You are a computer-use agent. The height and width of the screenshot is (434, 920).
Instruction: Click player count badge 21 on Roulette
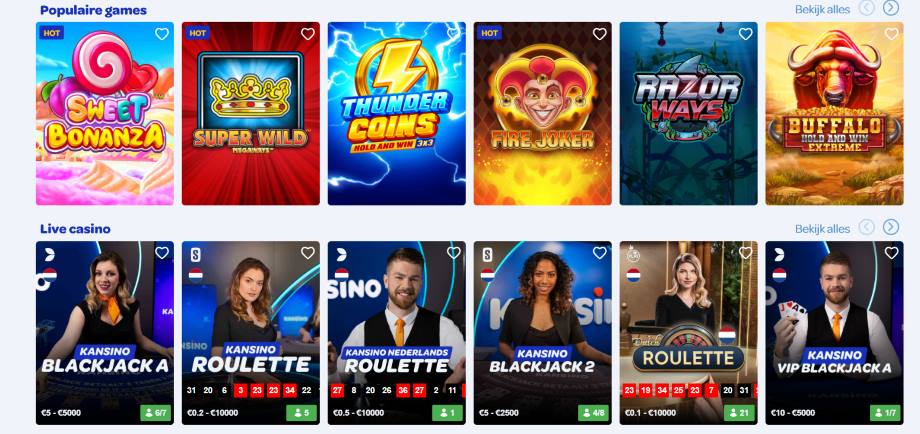click(x=739, y=413)
